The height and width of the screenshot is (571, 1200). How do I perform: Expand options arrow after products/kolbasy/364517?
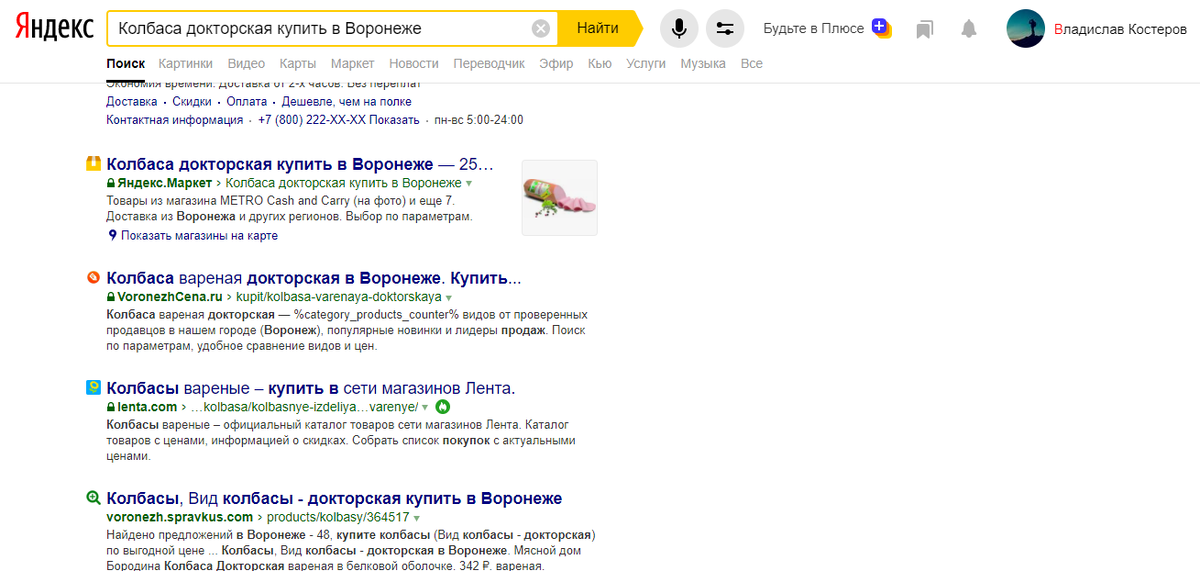(416, 518)
